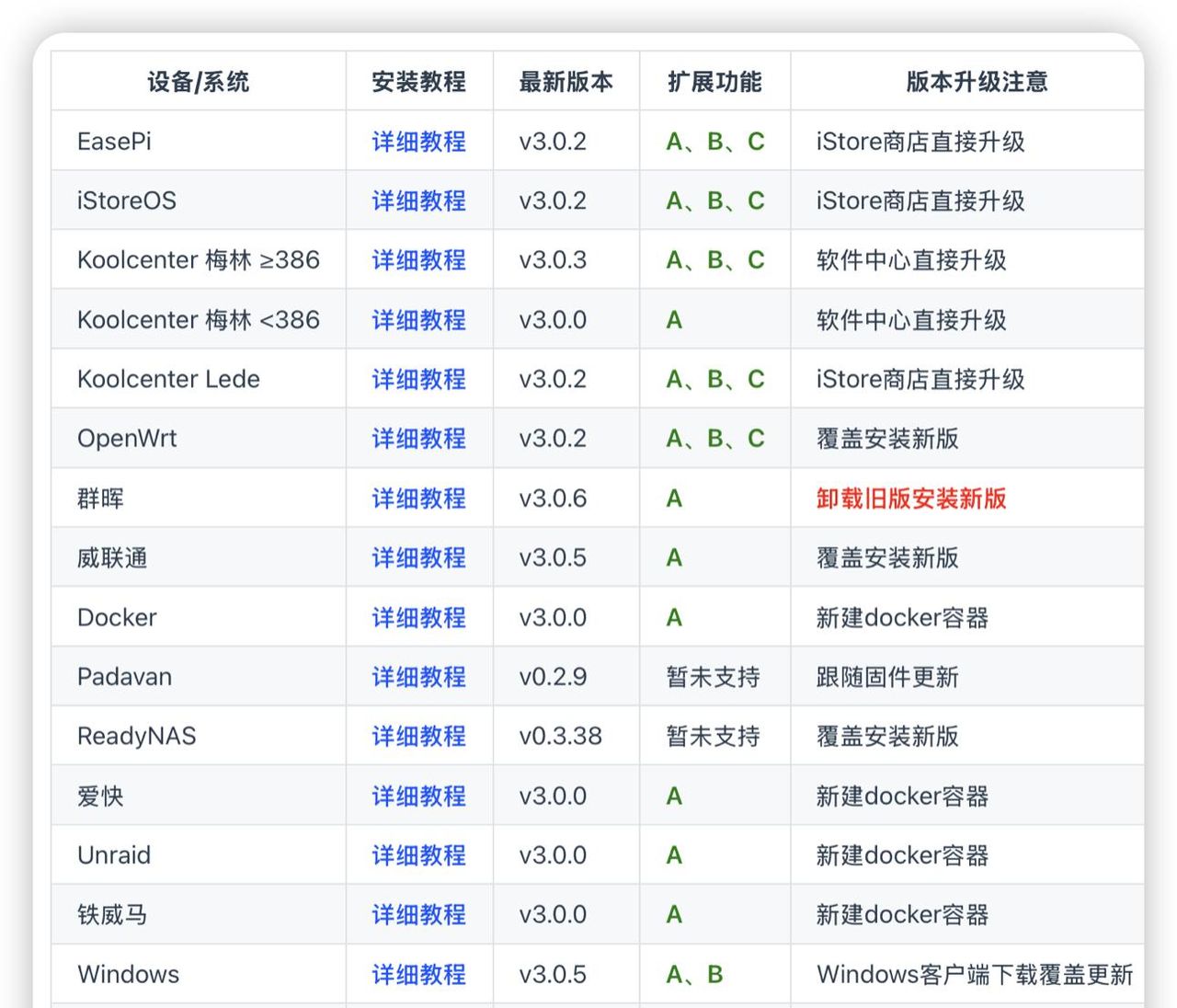Click the Koolcenter 梅林 ≥386 cell
Viewport: 1177px width, 1008px height.
point(199,260)
